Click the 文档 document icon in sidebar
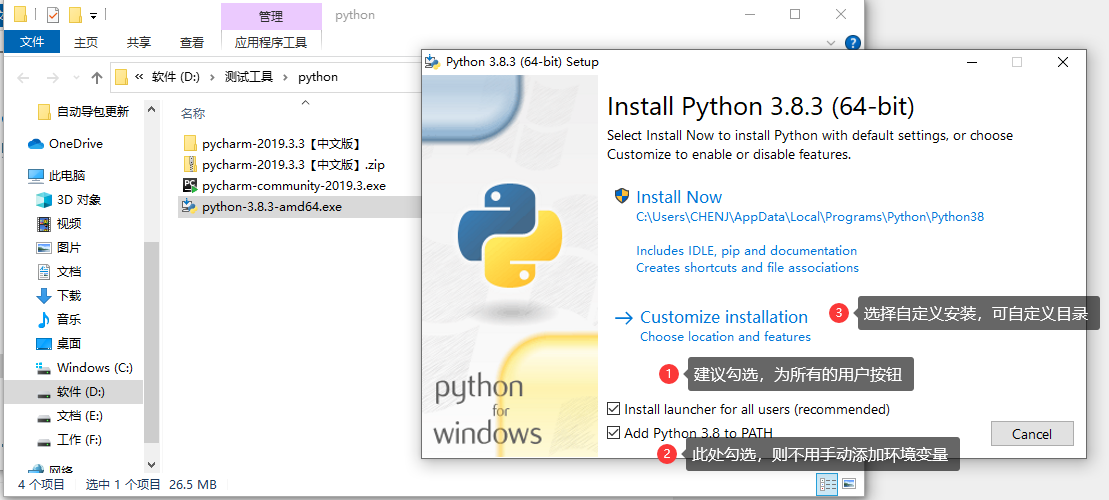The width and height of the screenshot is (1109, 500). [x=45, y=272]
